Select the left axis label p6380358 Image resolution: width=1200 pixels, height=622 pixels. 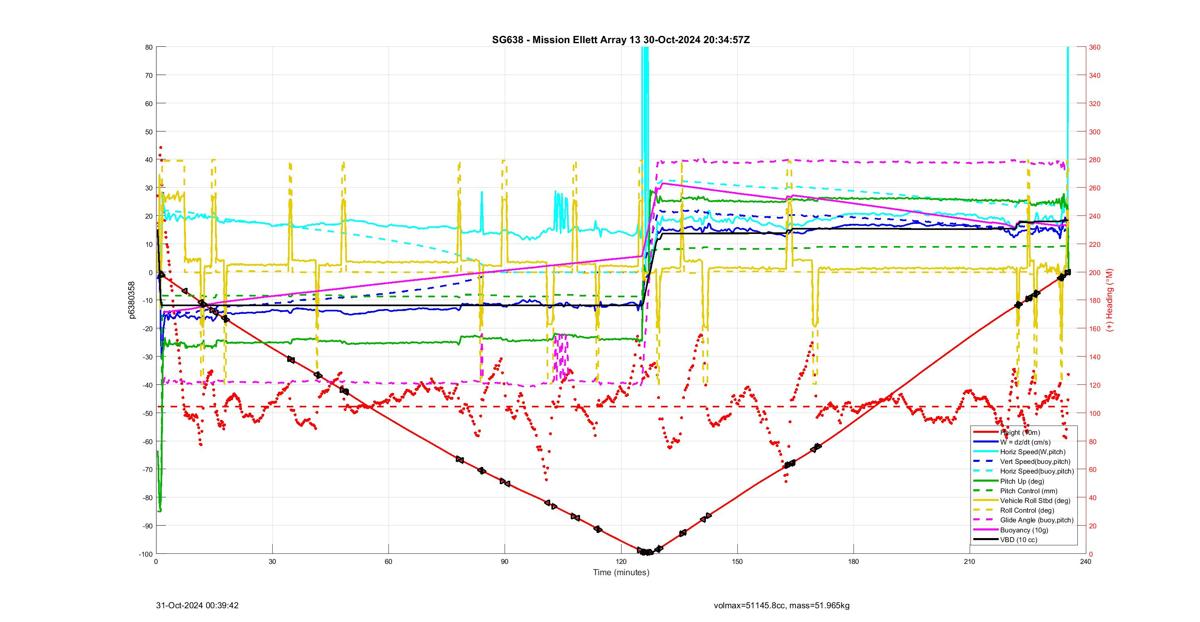pyautogui.click(x=131, y=299)
